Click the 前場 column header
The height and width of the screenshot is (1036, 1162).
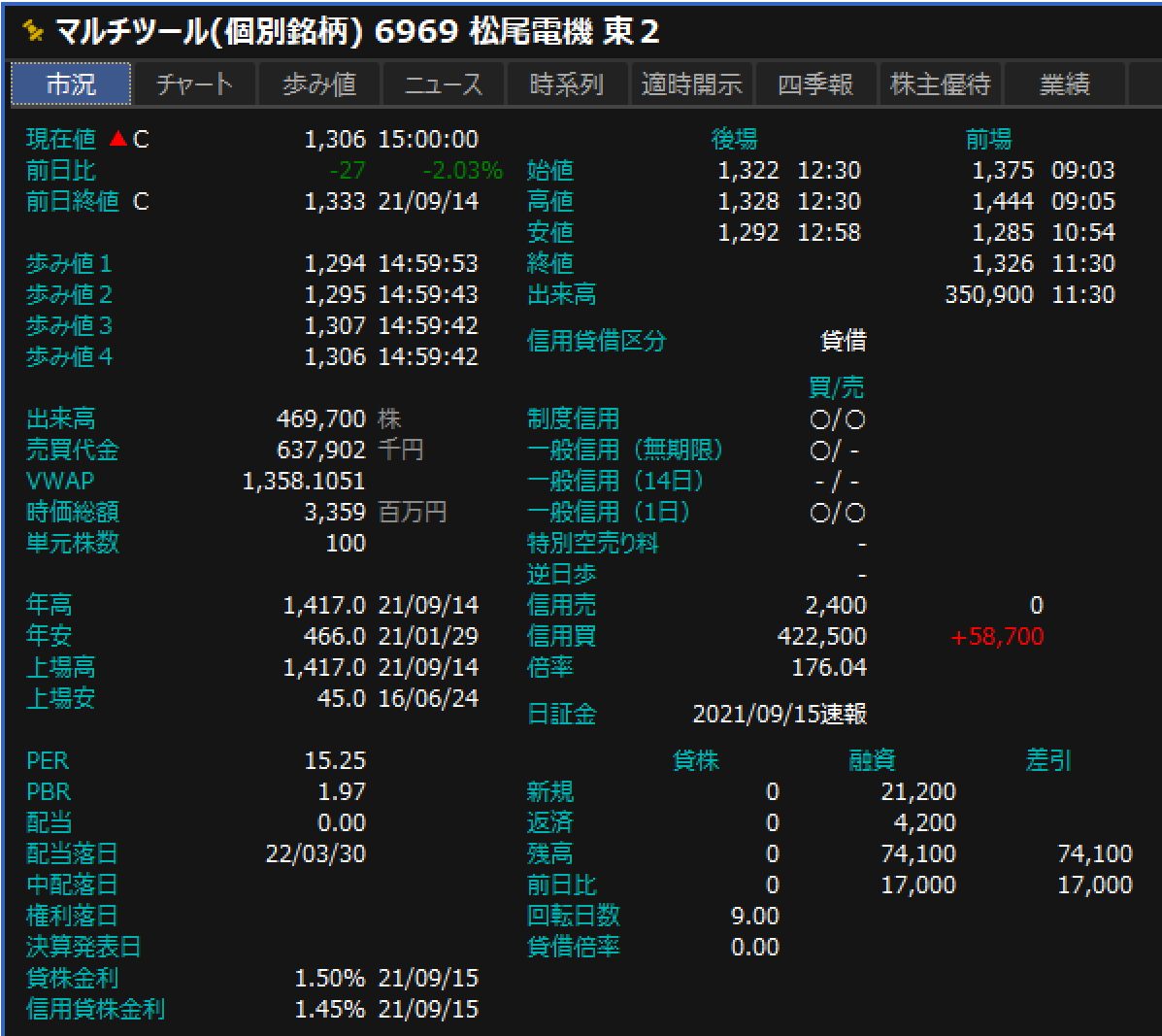(988, 139)
